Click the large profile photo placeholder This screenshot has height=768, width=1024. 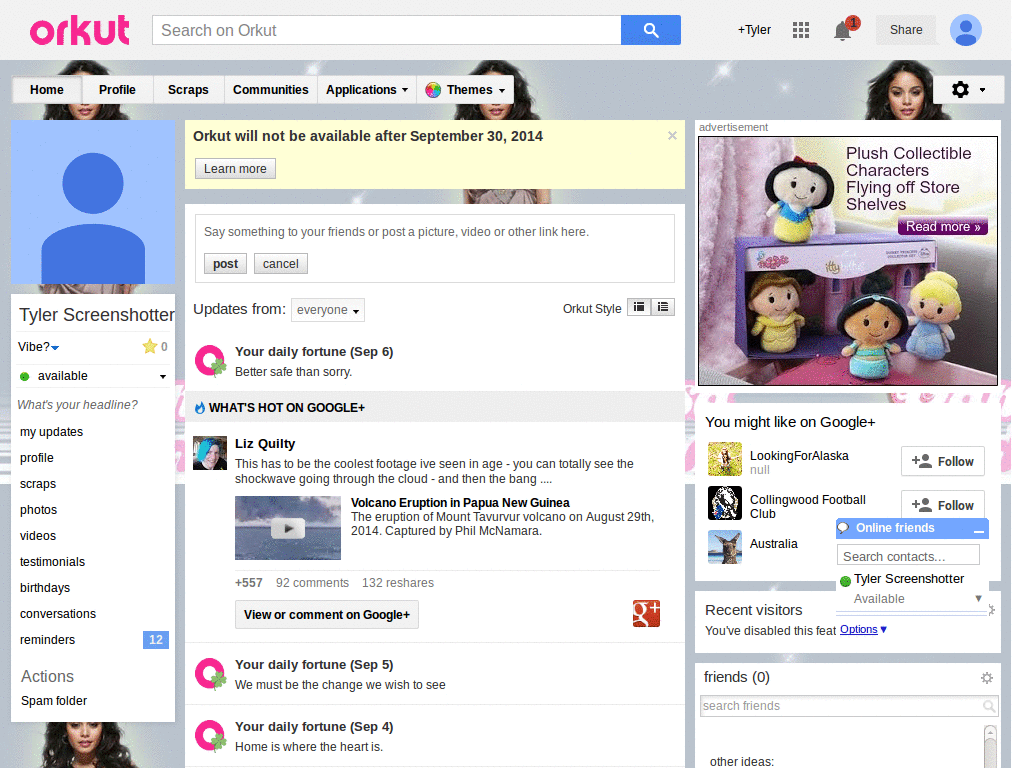93,202
